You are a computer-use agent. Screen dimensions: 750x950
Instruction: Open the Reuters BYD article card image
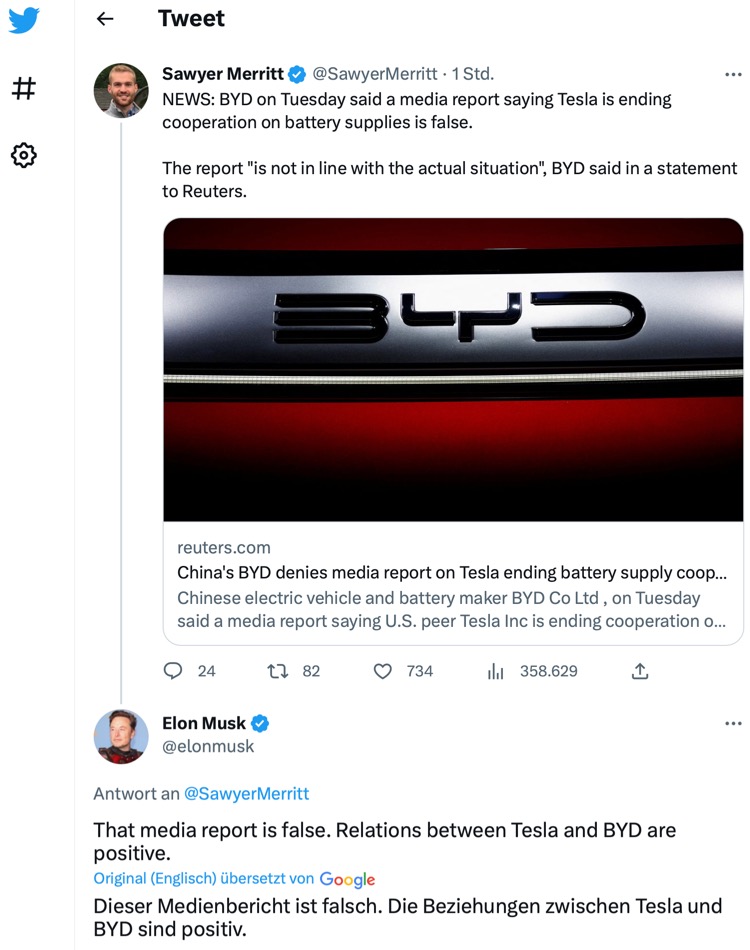tap(453, 370)
